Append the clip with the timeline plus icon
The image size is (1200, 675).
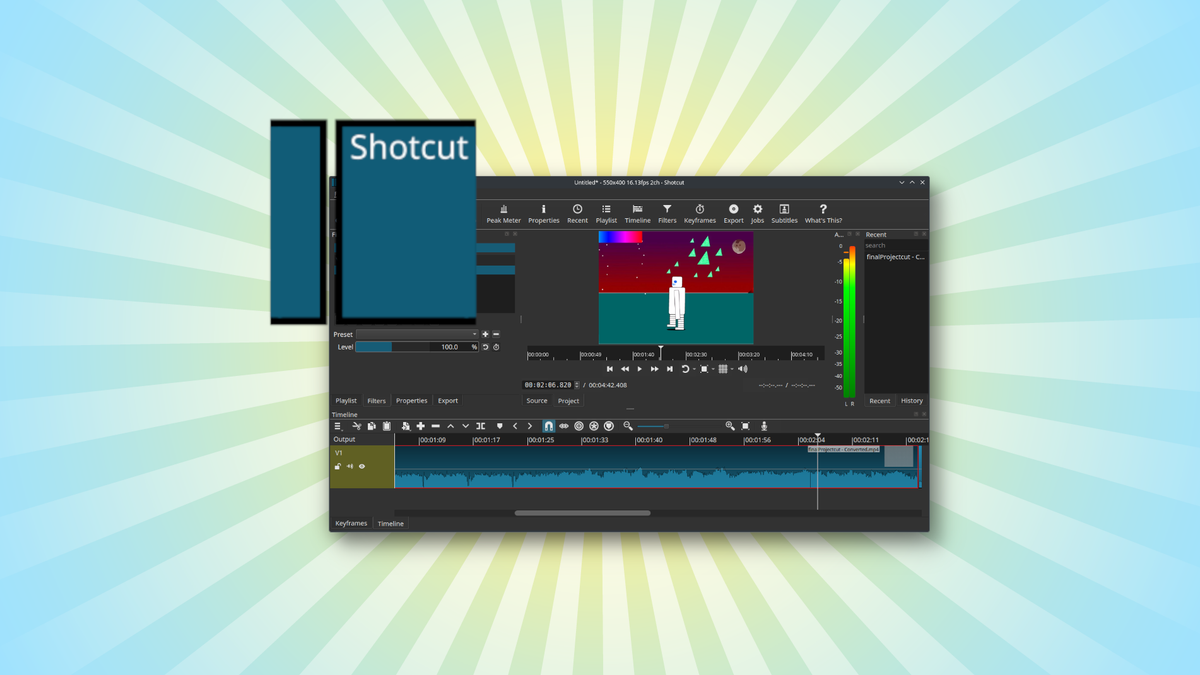pyautogui.click(x=420, y=426)
